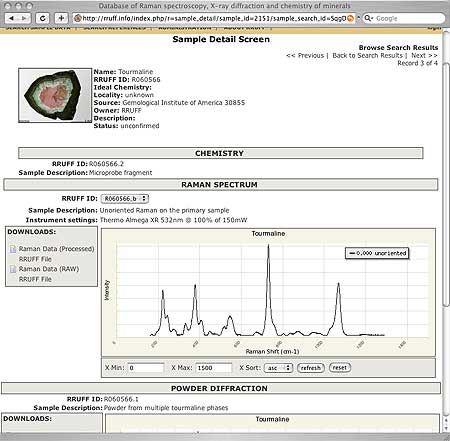Click the Locality value 'unknown'
The image size is (450, 441).
139,95
